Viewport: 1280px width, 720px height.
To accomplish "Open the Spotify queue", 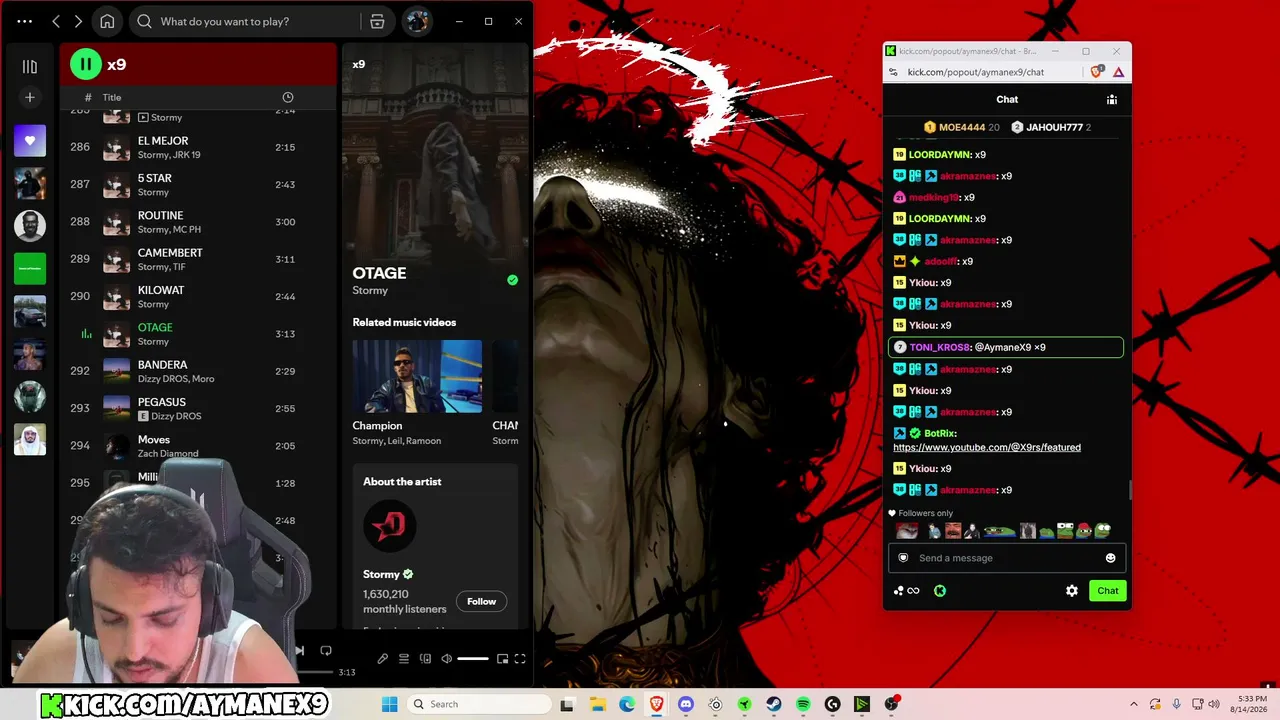I will tap(404, 659).
